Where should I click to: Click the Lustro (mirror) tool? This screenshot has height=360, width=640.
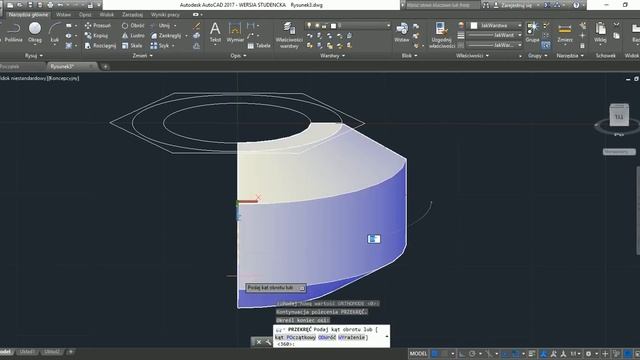pyautogui.click(x=133, y=36)
